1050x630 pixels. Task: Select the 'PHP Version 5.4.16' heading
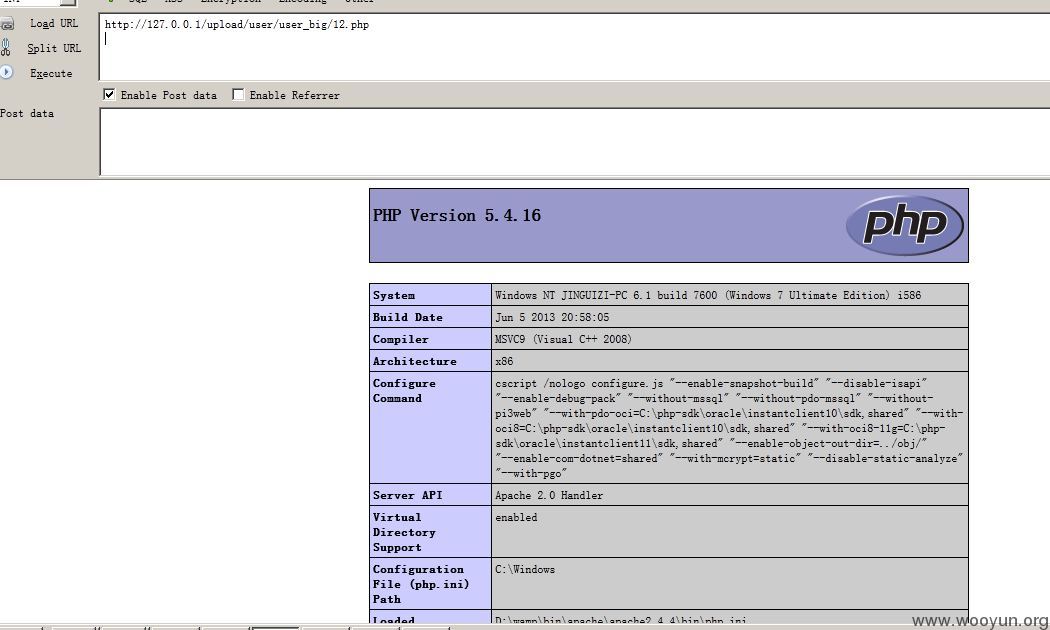click(x=457, y=216)
